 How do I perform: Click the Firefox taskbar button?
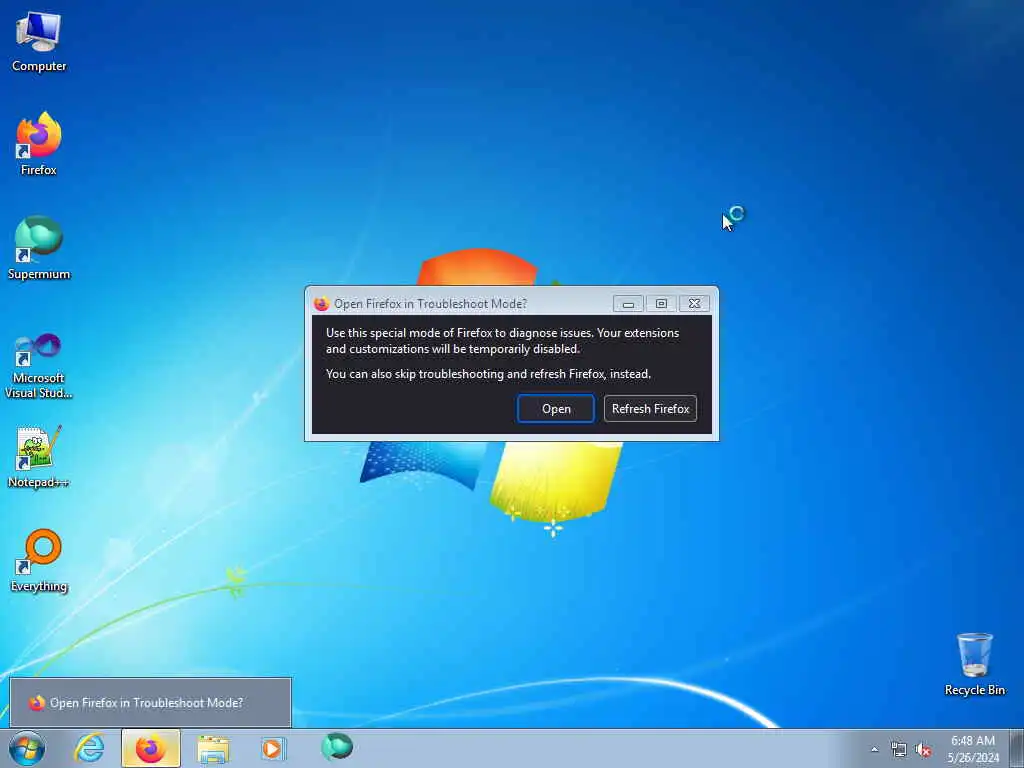tap(151, 748)
